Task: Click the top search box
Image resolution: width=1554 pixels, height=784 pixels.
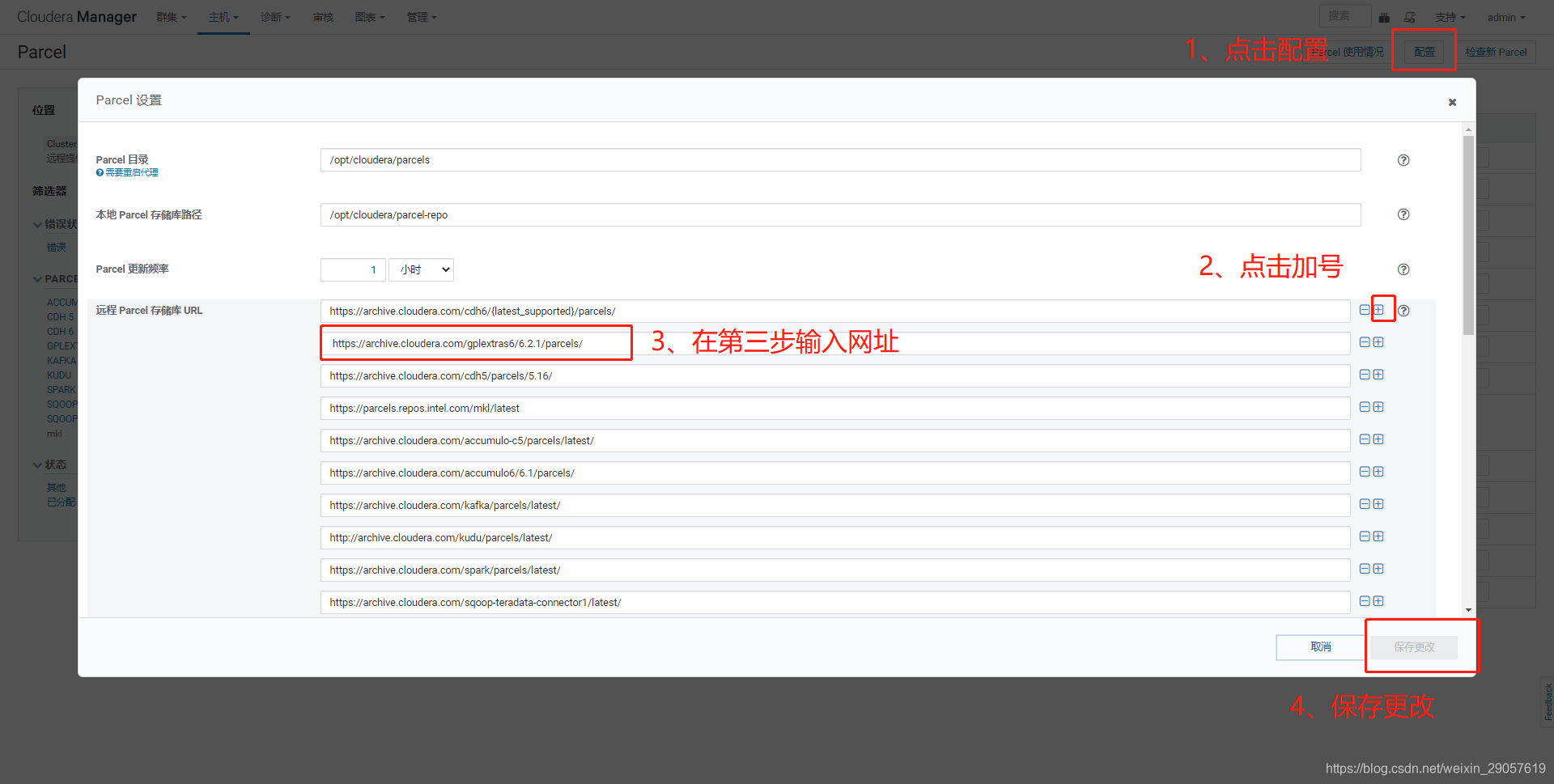Action: pyautogui.click(x=1344, y=16)
